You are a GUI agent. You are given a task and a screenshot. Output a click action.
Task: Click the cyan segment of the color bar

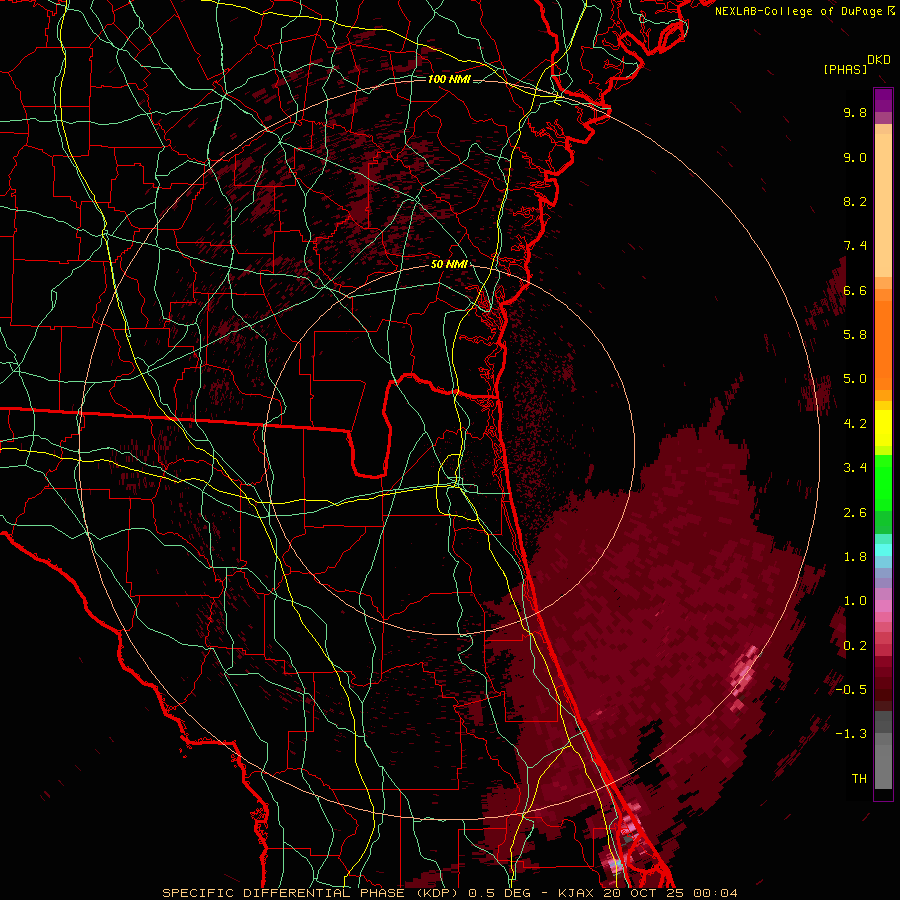tap(883, 550)
